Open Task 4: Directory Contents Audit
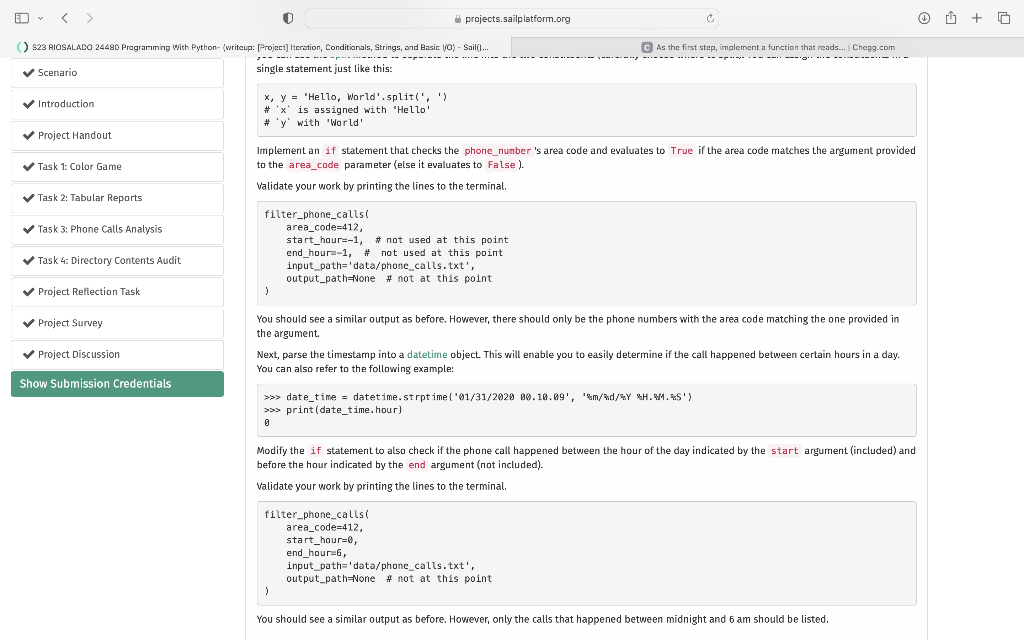This screenshot has height=640, width=1024. [x=118, y=261]
